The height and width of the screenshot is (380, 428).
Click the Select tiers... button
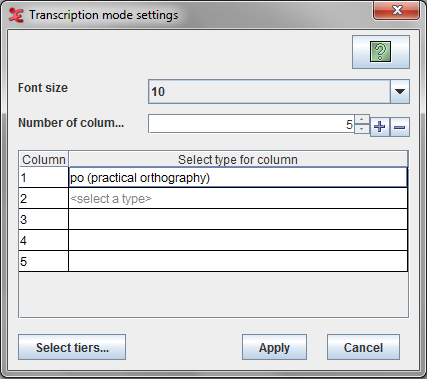[x=72, y=347]
